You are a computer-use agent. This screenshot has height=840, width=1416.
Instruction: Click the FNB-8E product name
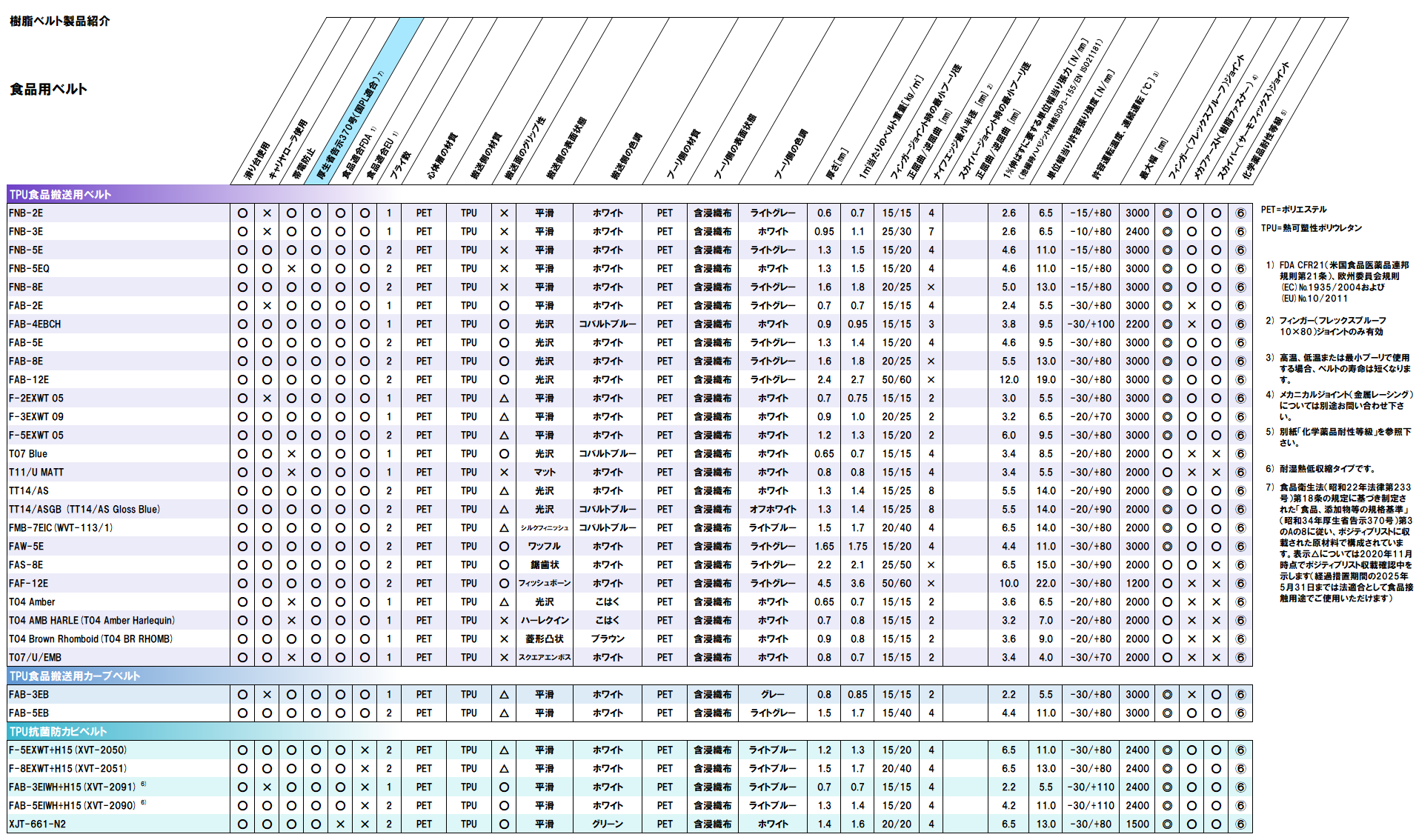tap(26, 287)
